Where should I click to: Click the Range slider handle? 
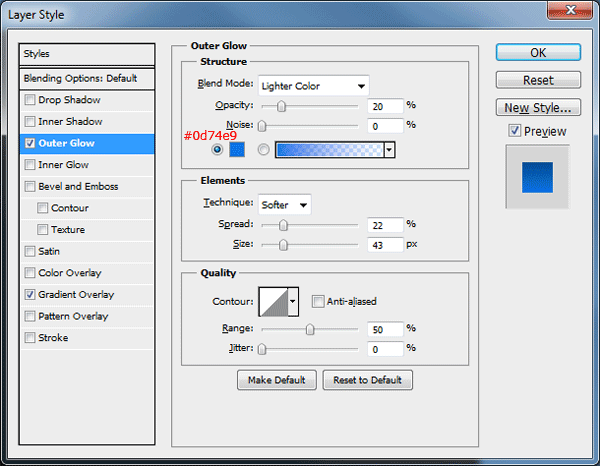coord(310,329)
